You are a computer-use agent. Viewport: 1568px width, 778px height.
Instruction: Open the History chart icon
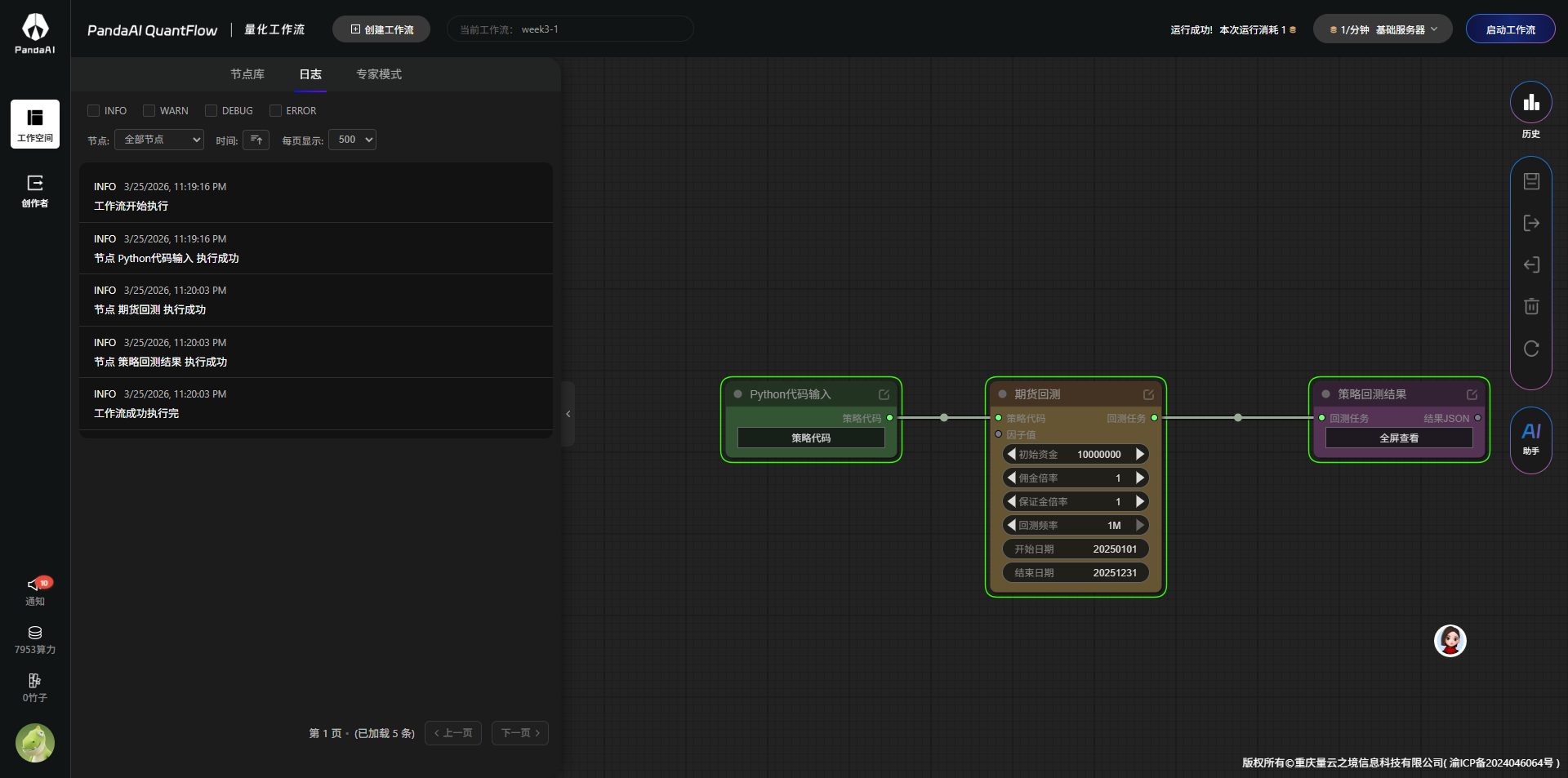click(1530, 103)
